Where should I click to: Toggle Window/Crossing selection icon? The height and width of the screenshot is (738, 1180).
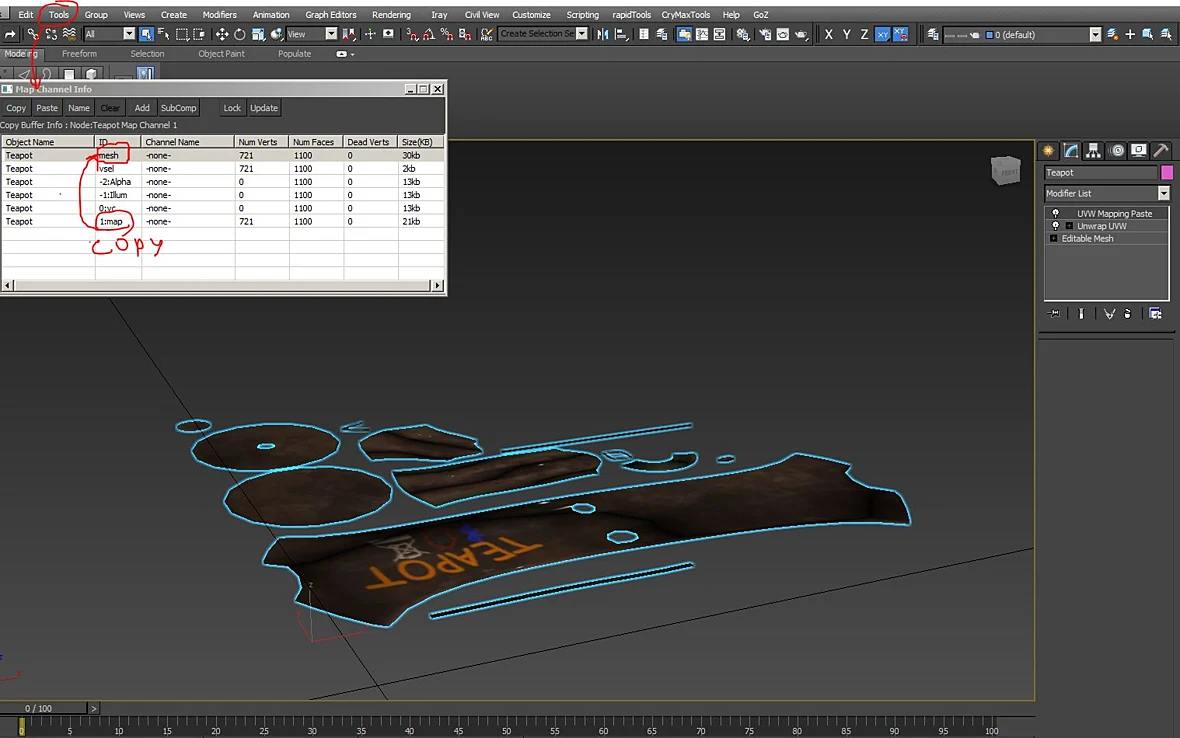point(199,35)
